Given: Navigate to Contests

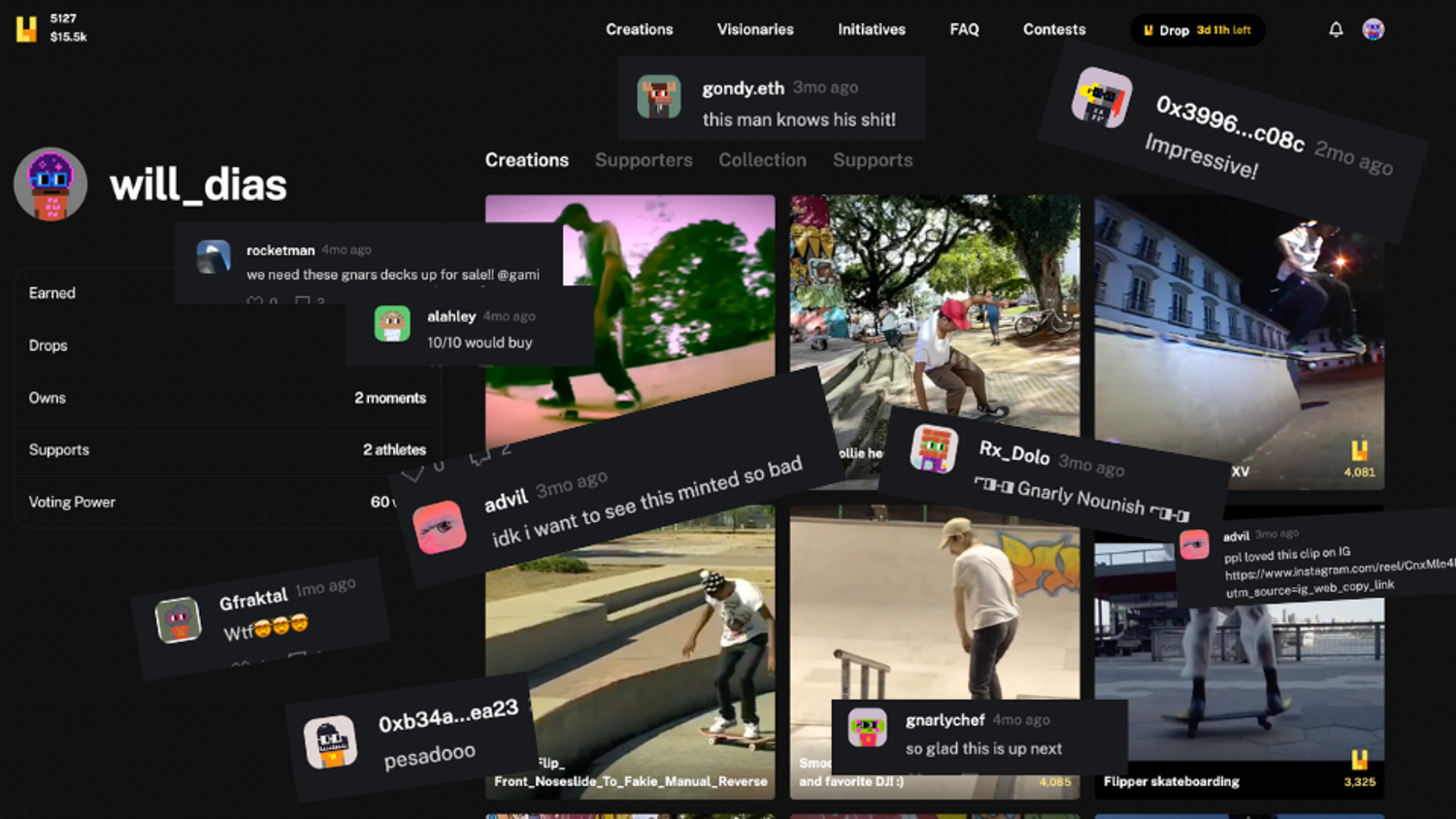Looking at the screenshot, I should click(1054, 30).
